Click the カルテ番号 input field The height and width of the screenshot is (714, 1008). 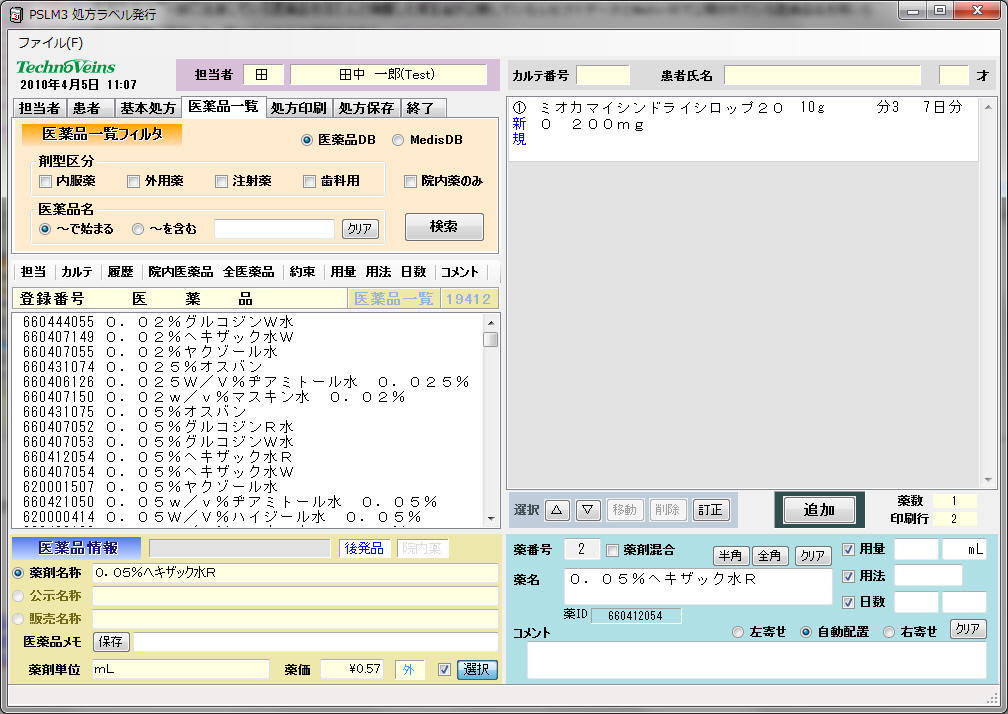pyautogui.click(x=603, y=76)
